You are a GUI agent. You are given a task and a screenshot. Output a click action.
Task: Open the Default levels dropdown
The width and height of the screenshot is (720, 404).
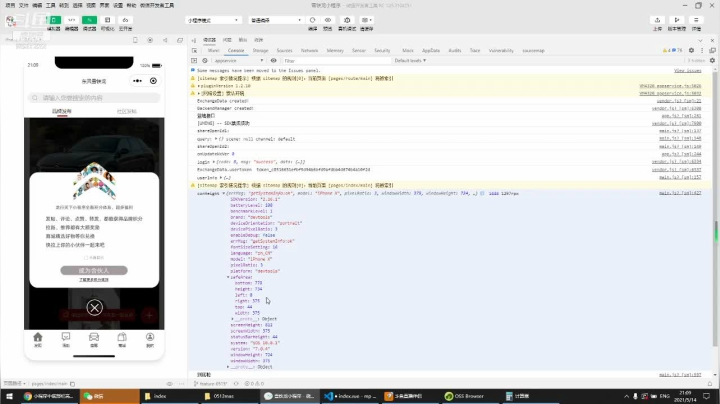[410, 61]
